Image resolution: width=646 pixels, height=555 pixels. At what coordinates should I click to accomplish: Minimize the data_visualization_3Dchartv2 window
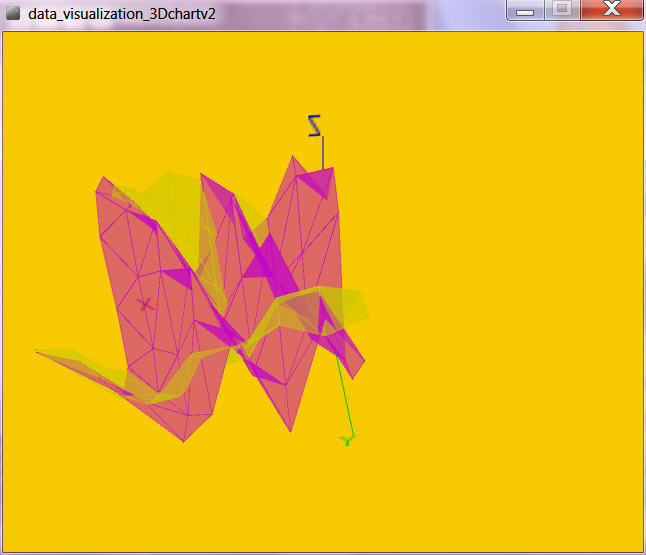pyautogui.click(x=526, y=9)
